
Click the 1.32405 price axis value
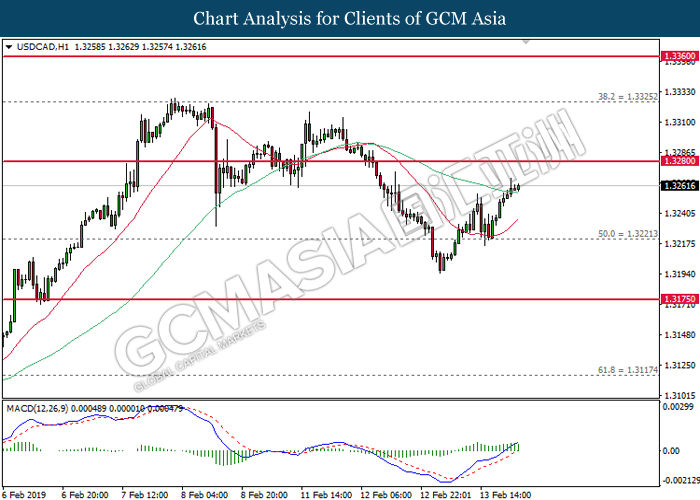point(680,213)
